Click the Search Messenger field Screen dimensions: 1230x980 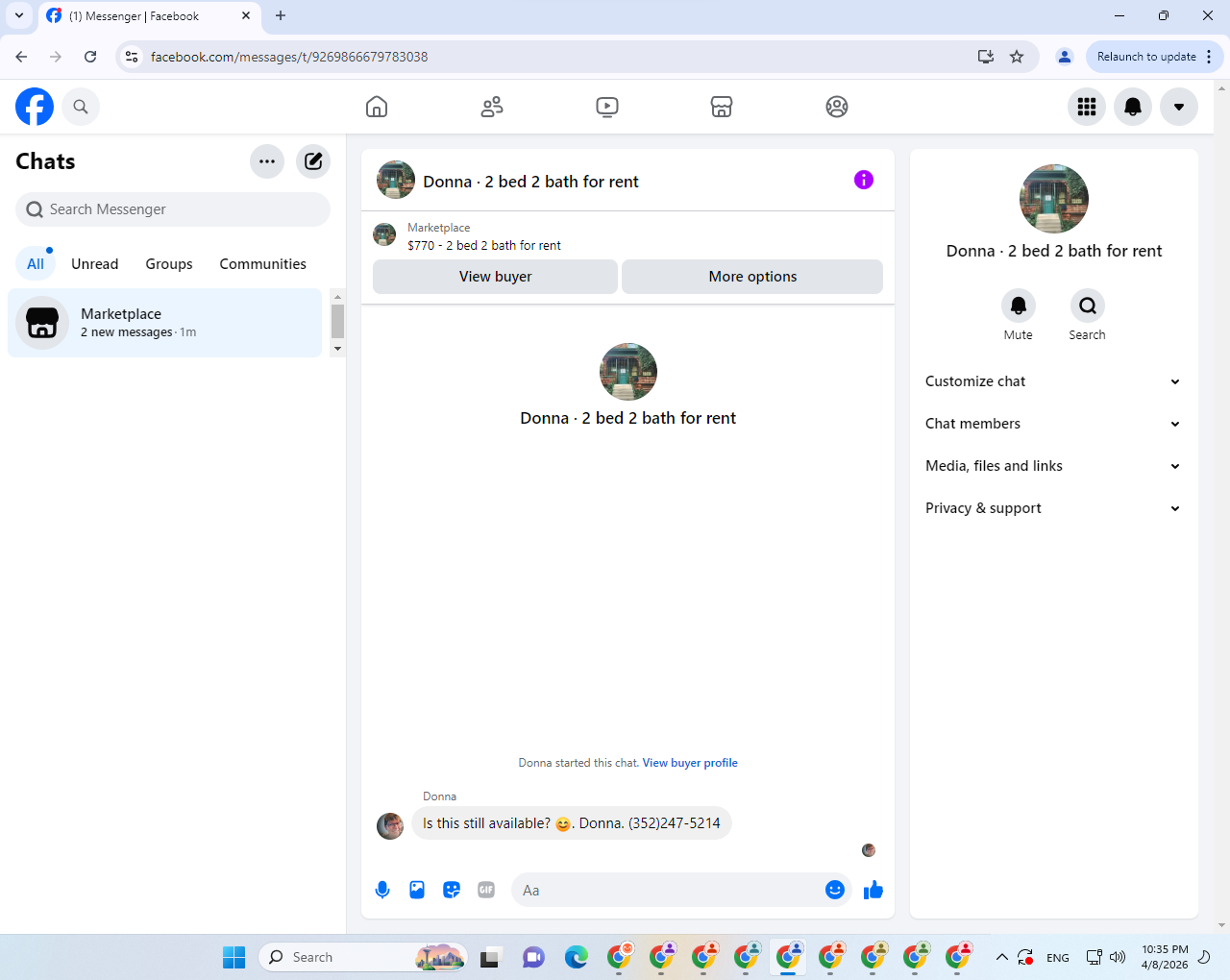(173, 209)
